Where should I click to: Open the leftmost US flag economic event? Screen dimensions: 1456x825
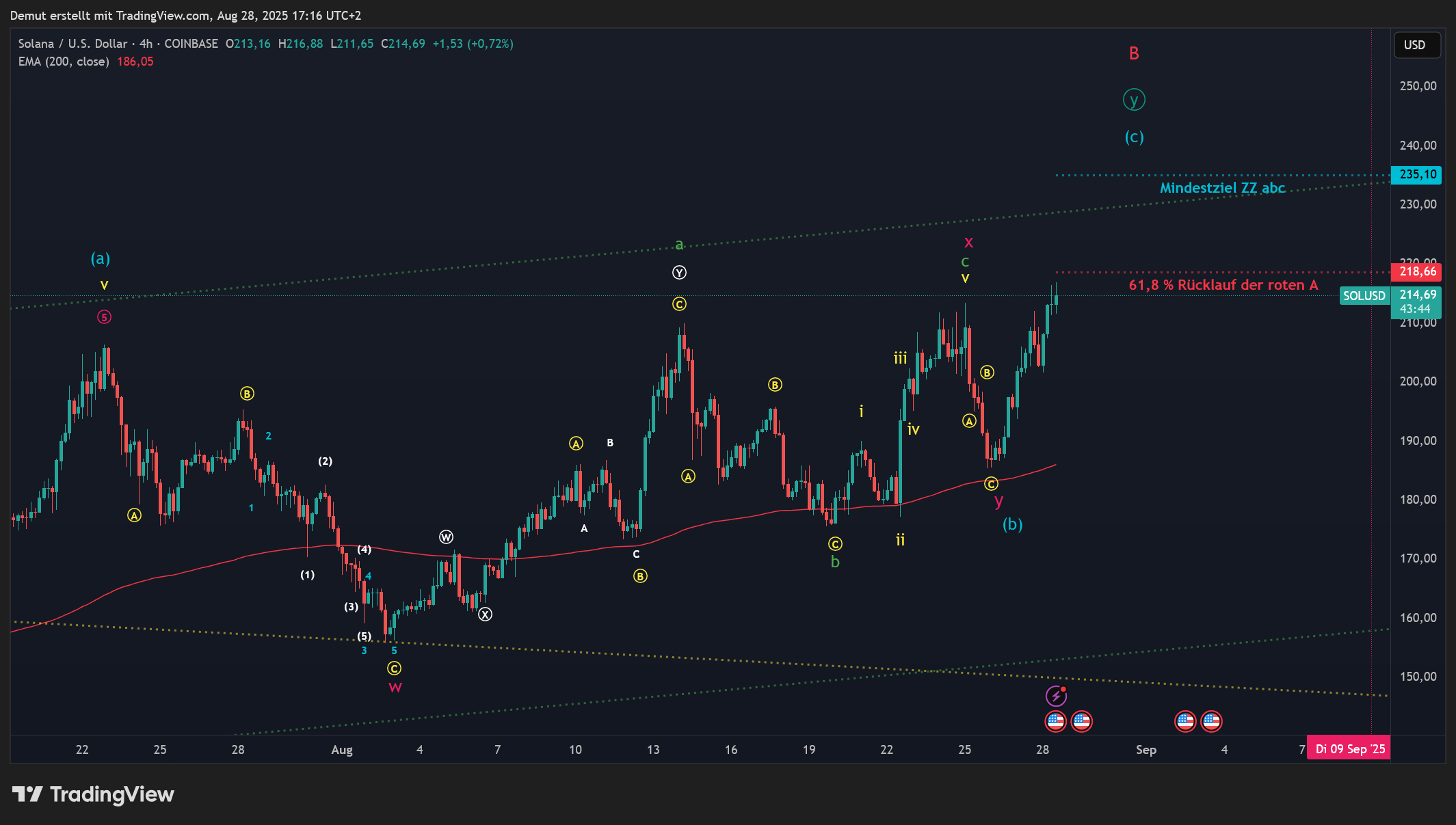1055,720
